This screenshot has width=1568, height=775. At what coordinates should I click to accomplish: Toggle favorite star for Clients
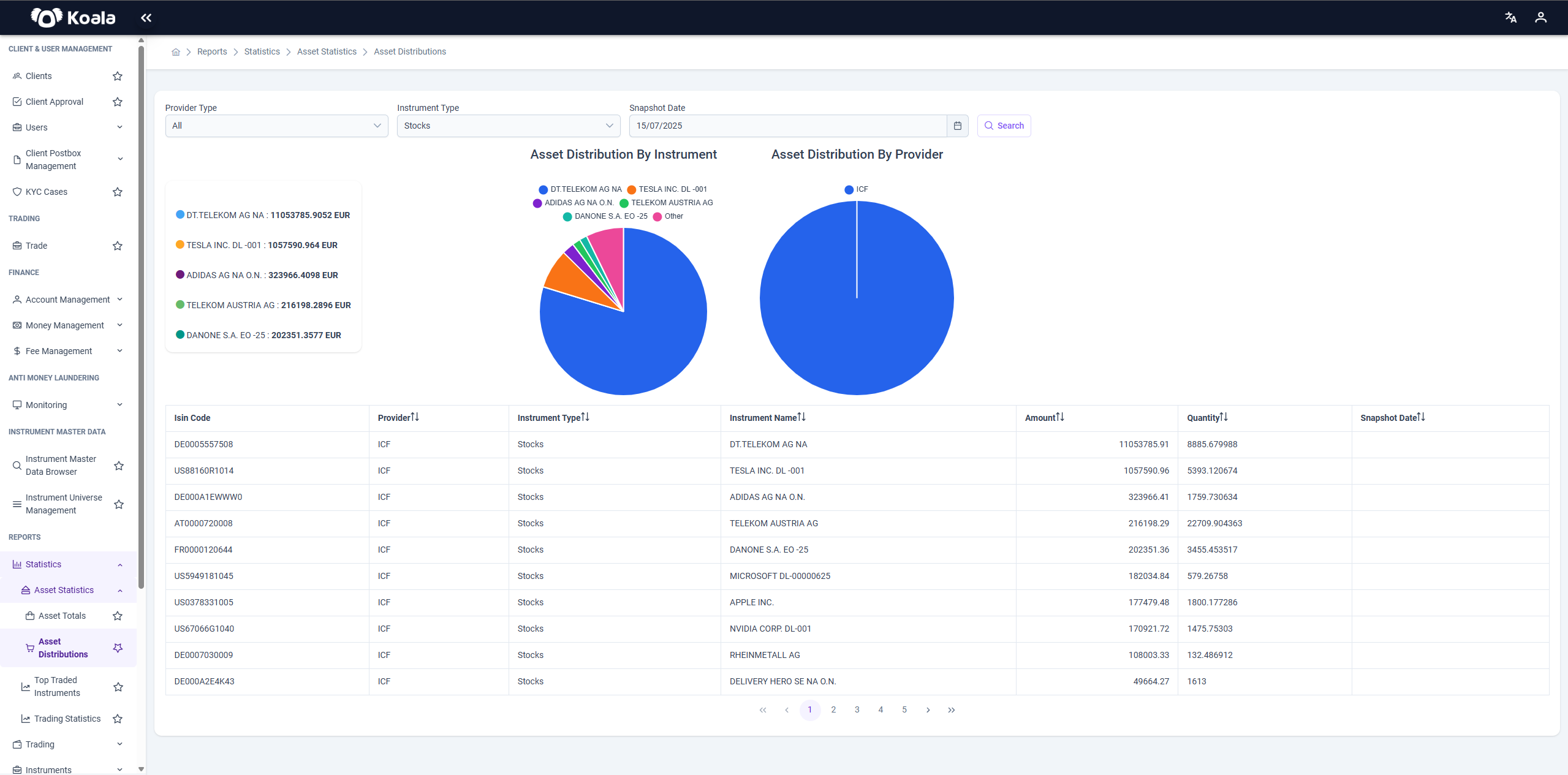(118, 76)
